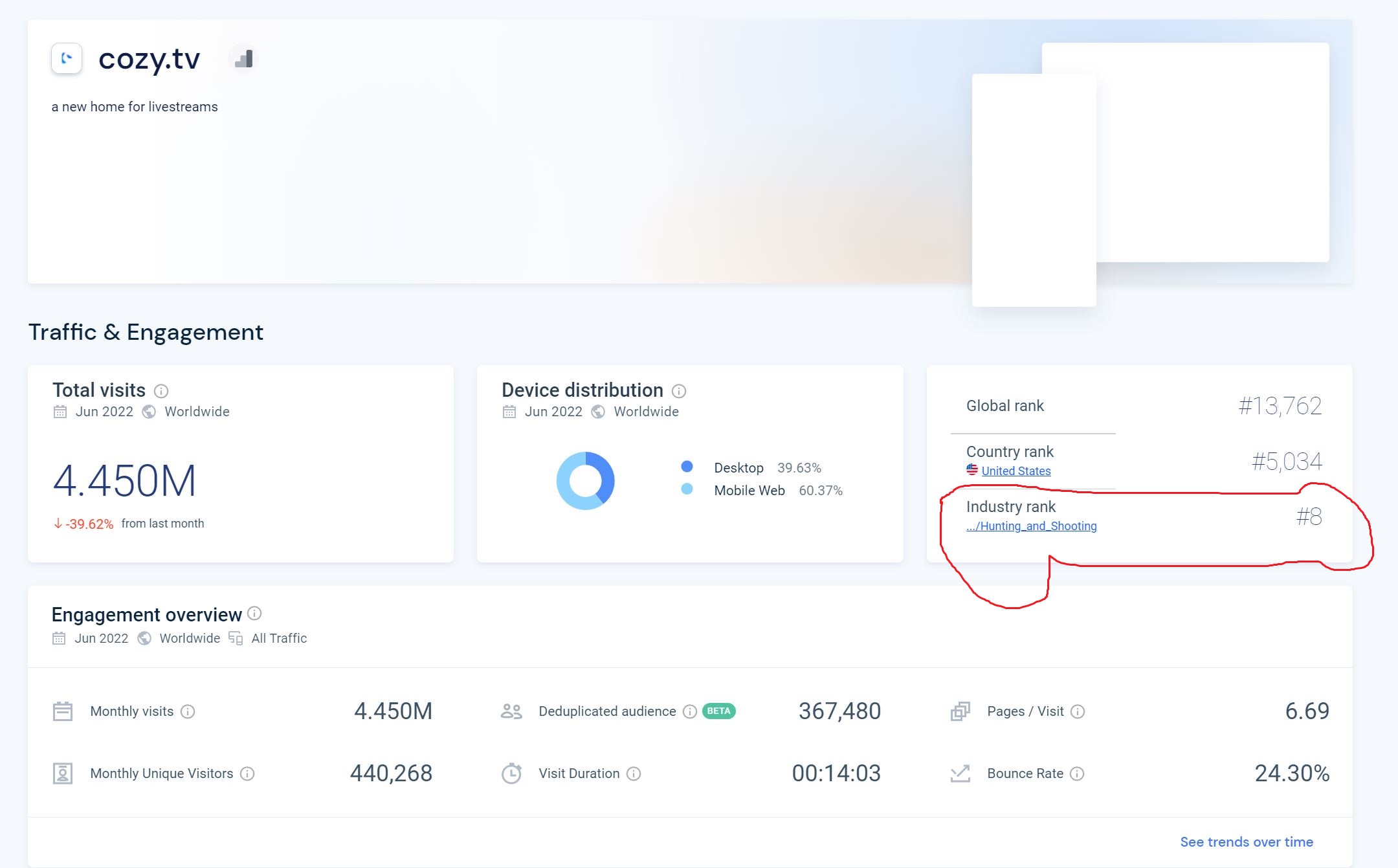The height and width of the screenshot is (868, 1398).
Task: Click the Monthly visits calendar icon
Action: coord(63,711)
